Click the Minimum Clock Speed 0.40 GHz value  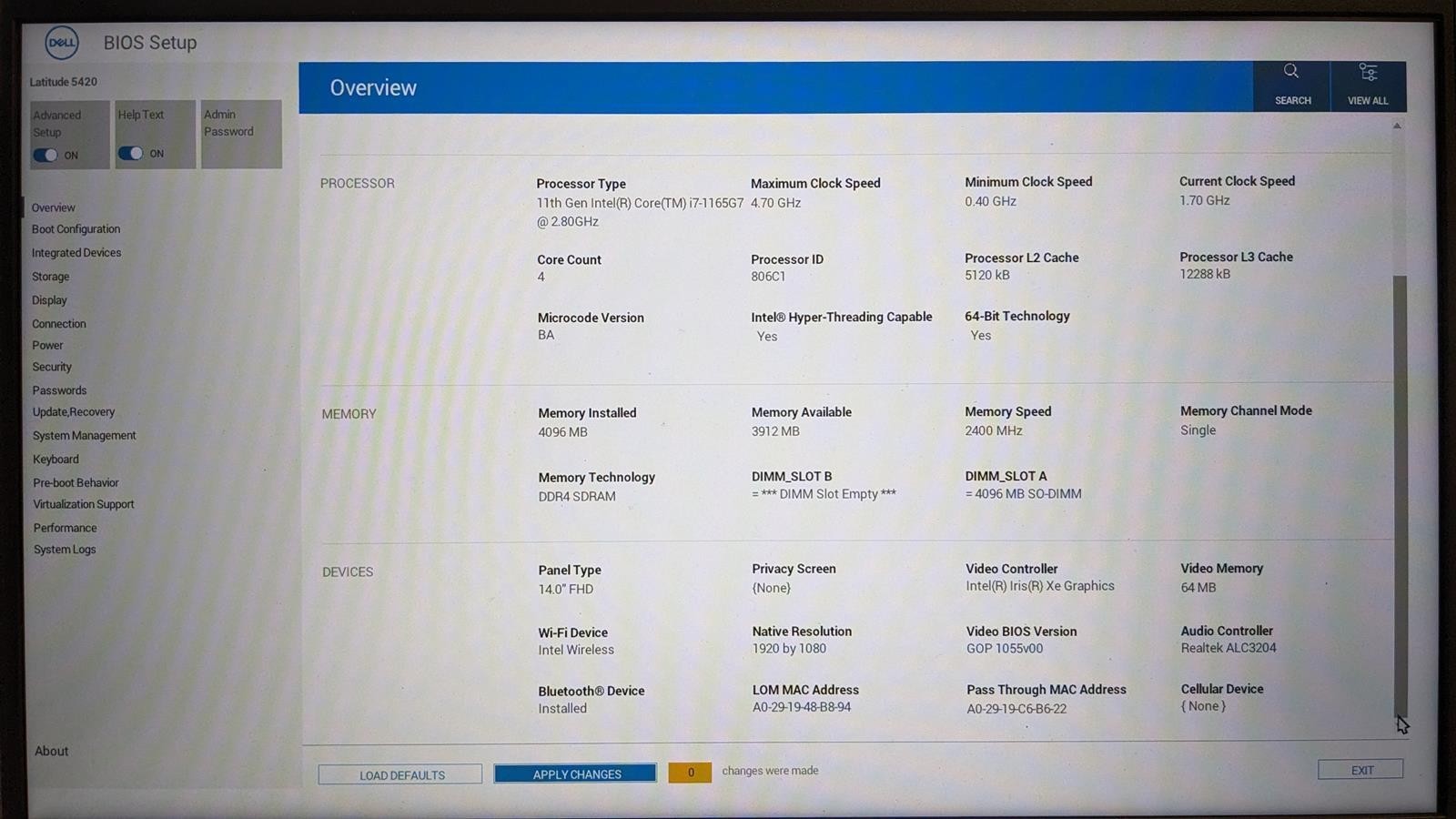click(x=991, y=201)
